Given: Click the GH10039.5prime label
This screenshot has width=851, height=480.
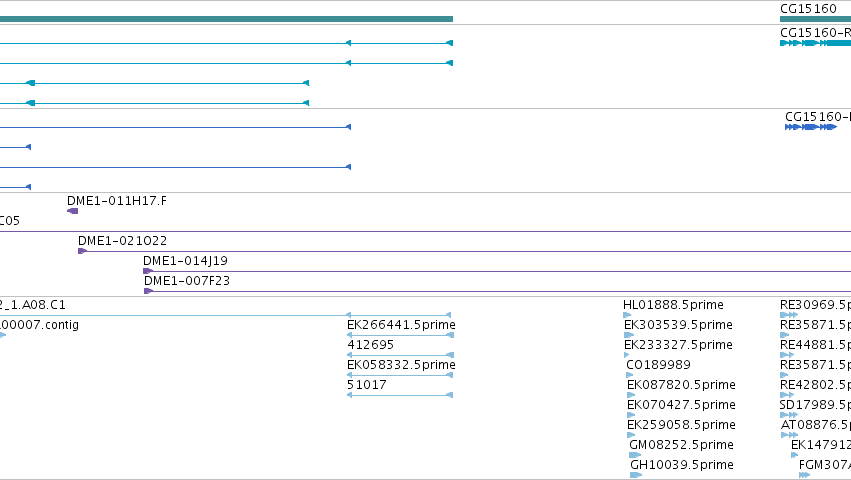Looking at the screenshot, I should [x=682, y=465].
